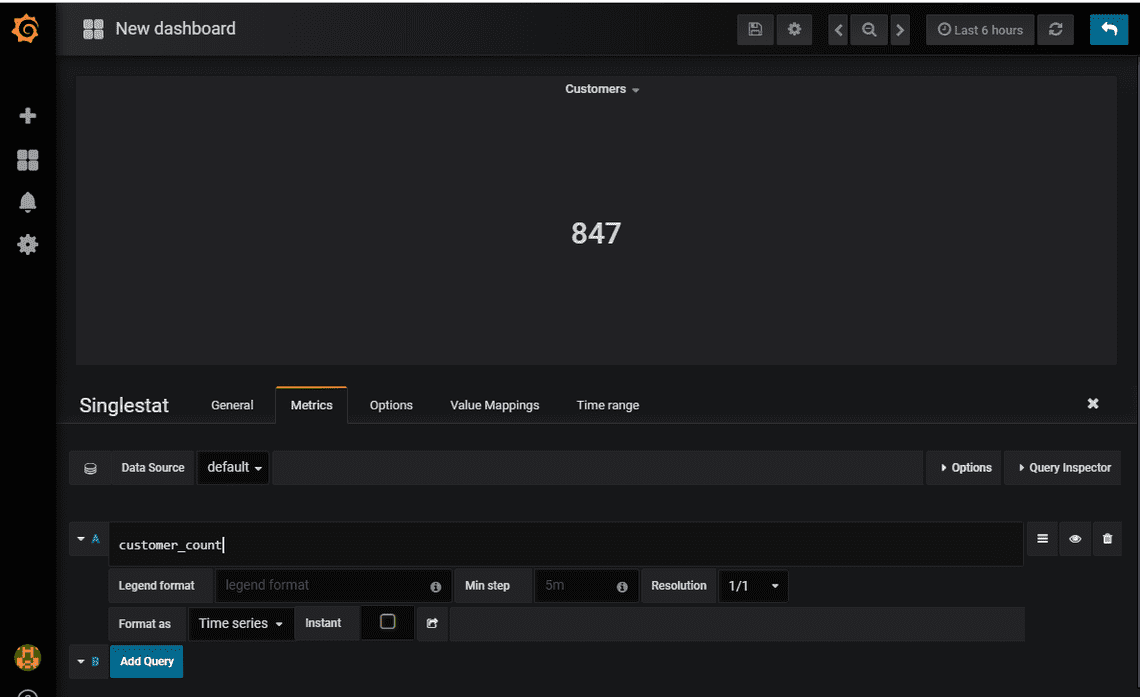
Task: Click the Add Query button
Action: coord(146,661)
